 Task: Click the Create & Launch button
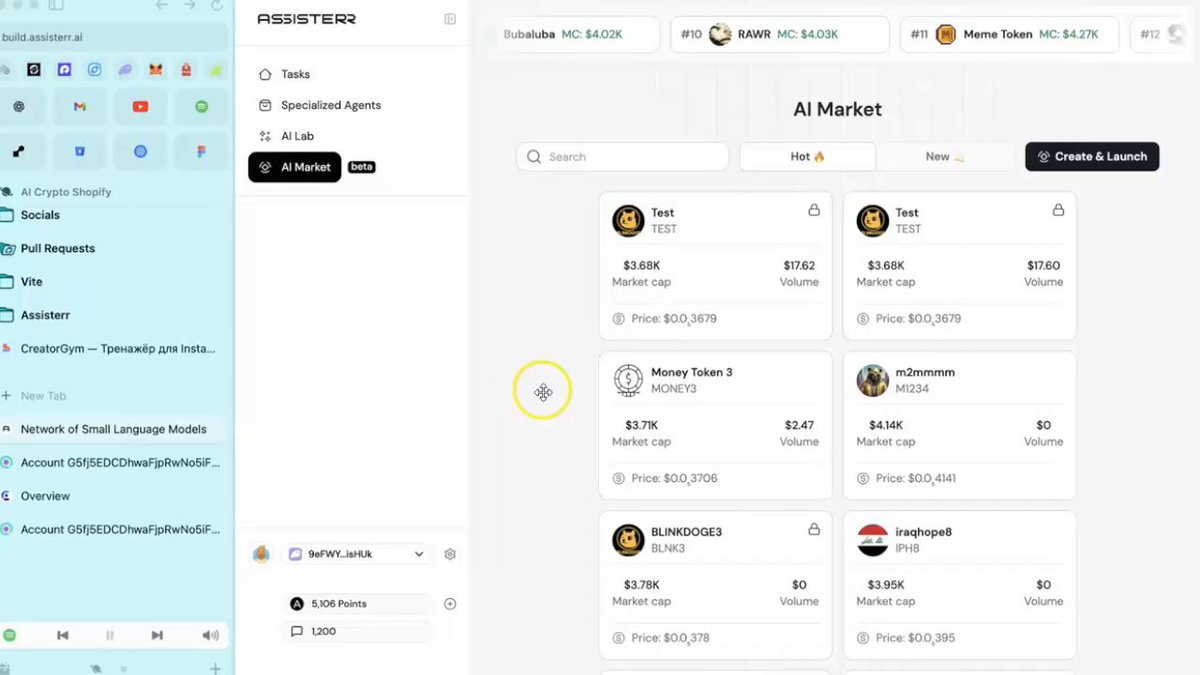pyautogui.click(x=1092, y=157)
